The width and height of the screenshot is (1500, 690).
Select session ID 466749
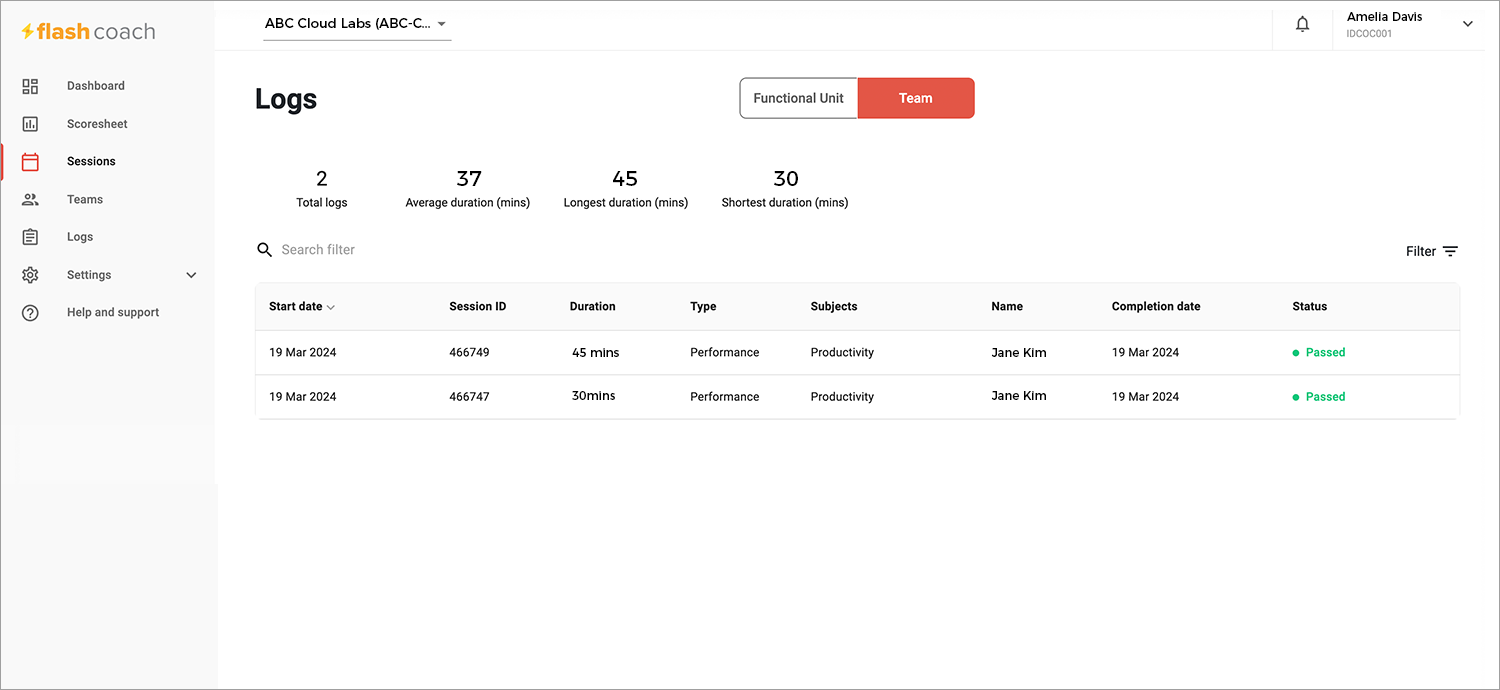pyautogui.click(x=469, y=353)
